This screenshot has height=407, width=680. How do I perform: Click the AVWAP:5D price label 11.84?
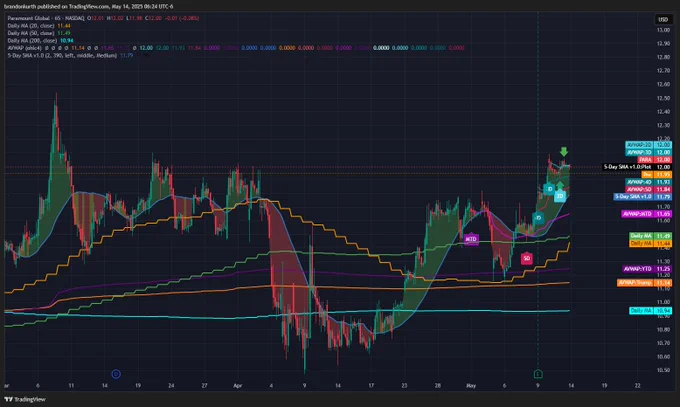click(x=649, y=190)
